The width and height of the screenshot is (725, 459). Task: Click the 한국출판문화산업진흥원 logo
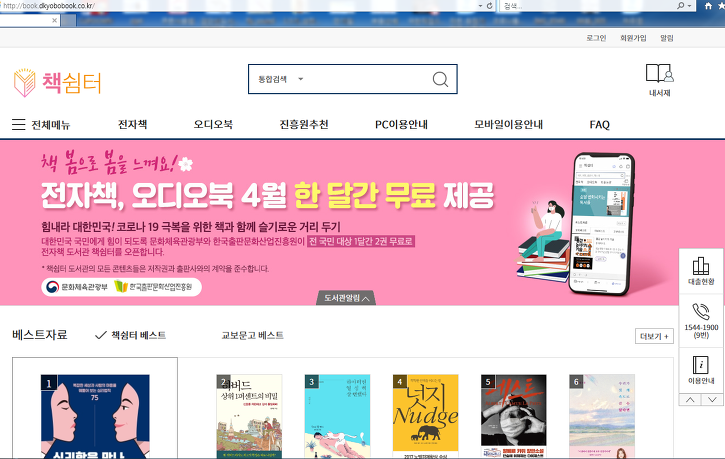pyautogui.click(x=154, y=287)
